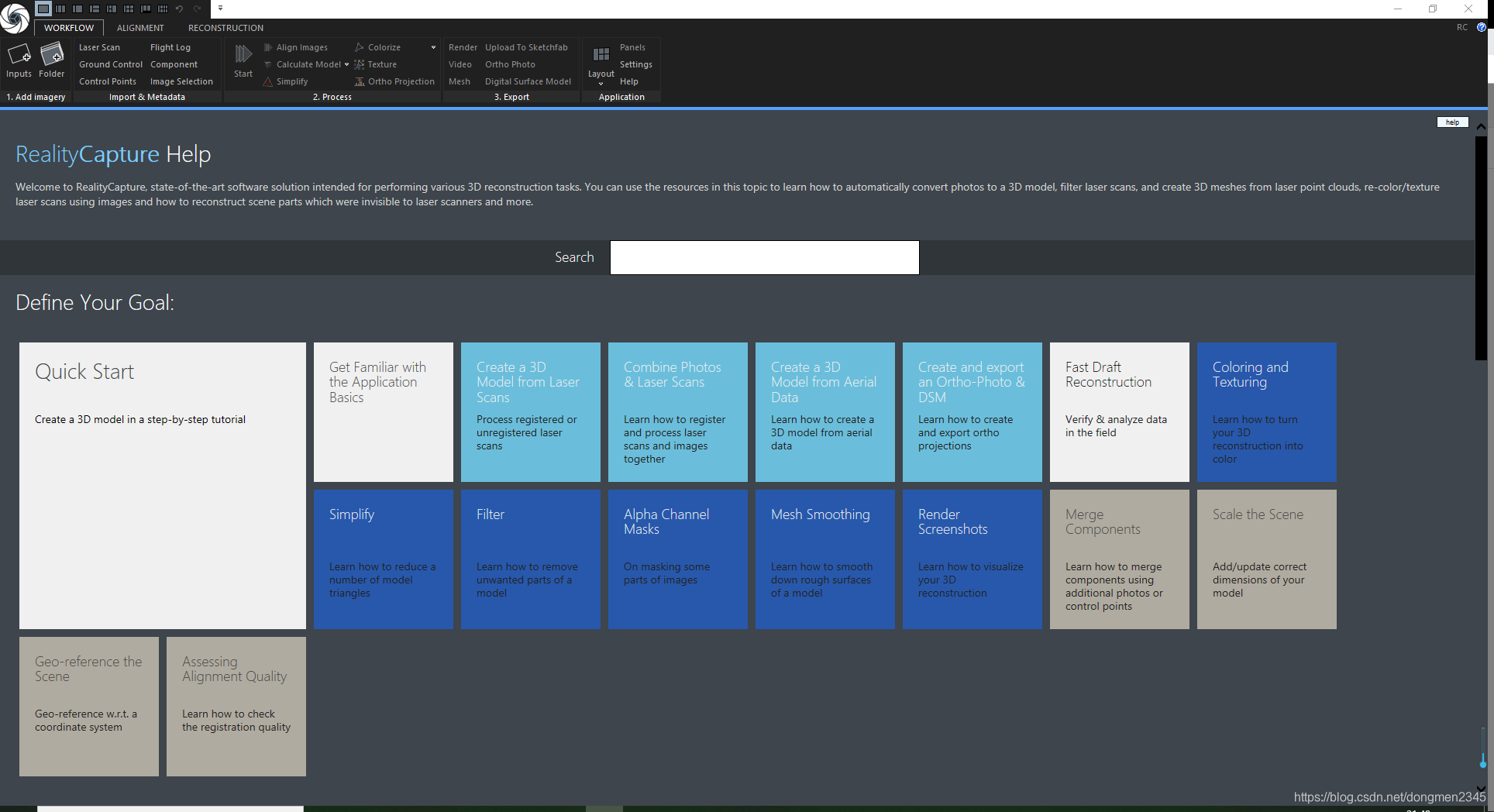The width and height of the screenshot is (1494, 812).
Task: Click the Align Images icon
Action: point(268,48)
